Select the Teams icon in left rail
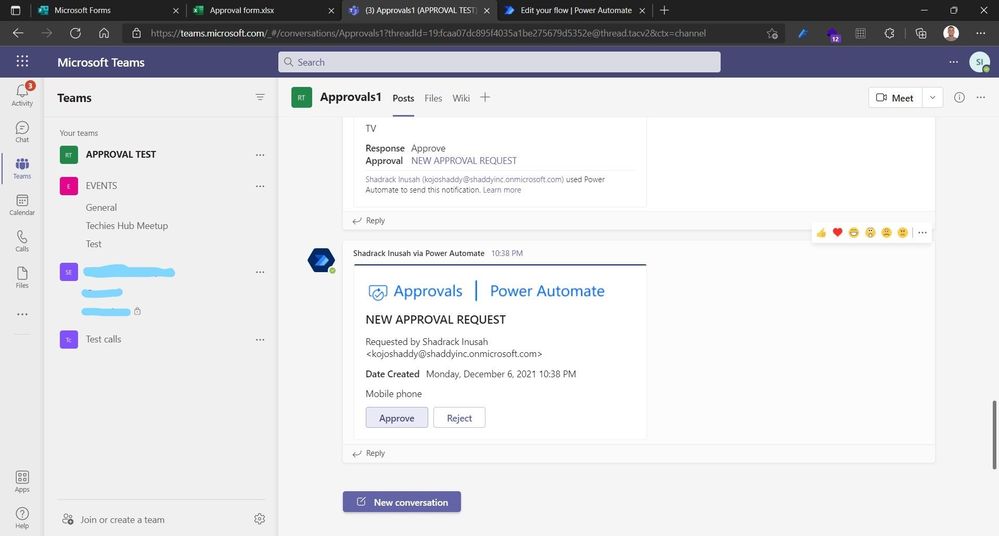The width and height of the screenshot is (999, 536). click(22, 168)
